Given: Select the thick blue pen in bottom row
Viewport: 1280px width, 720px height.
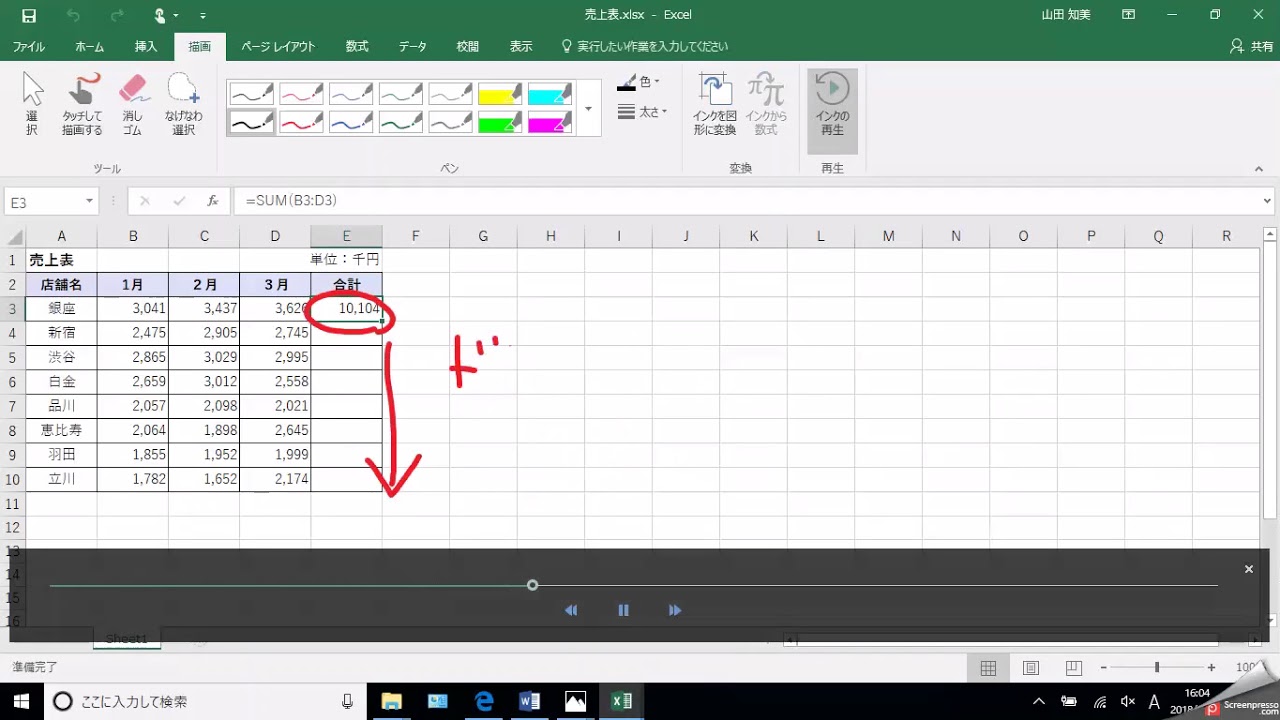Looking at the screenshot, I should (351, 122).
